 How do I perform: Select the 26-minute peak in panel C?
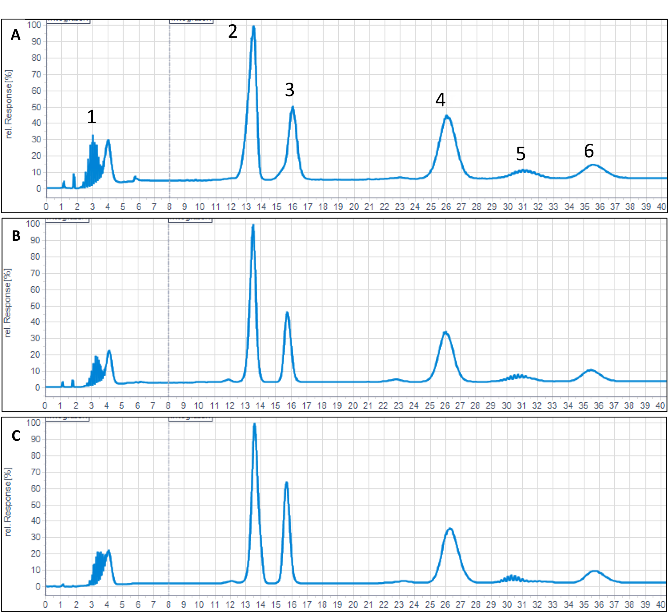pyautogui.click(x=450, y=529)
